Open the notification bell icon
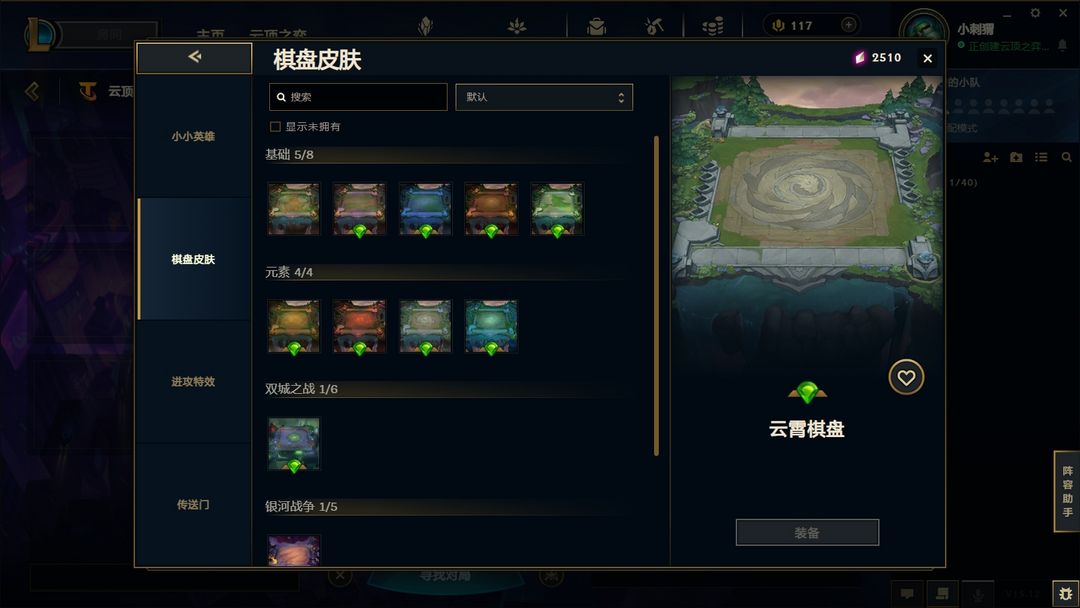The height and width of the screenshot is (608, 1080). point(1063,45)
